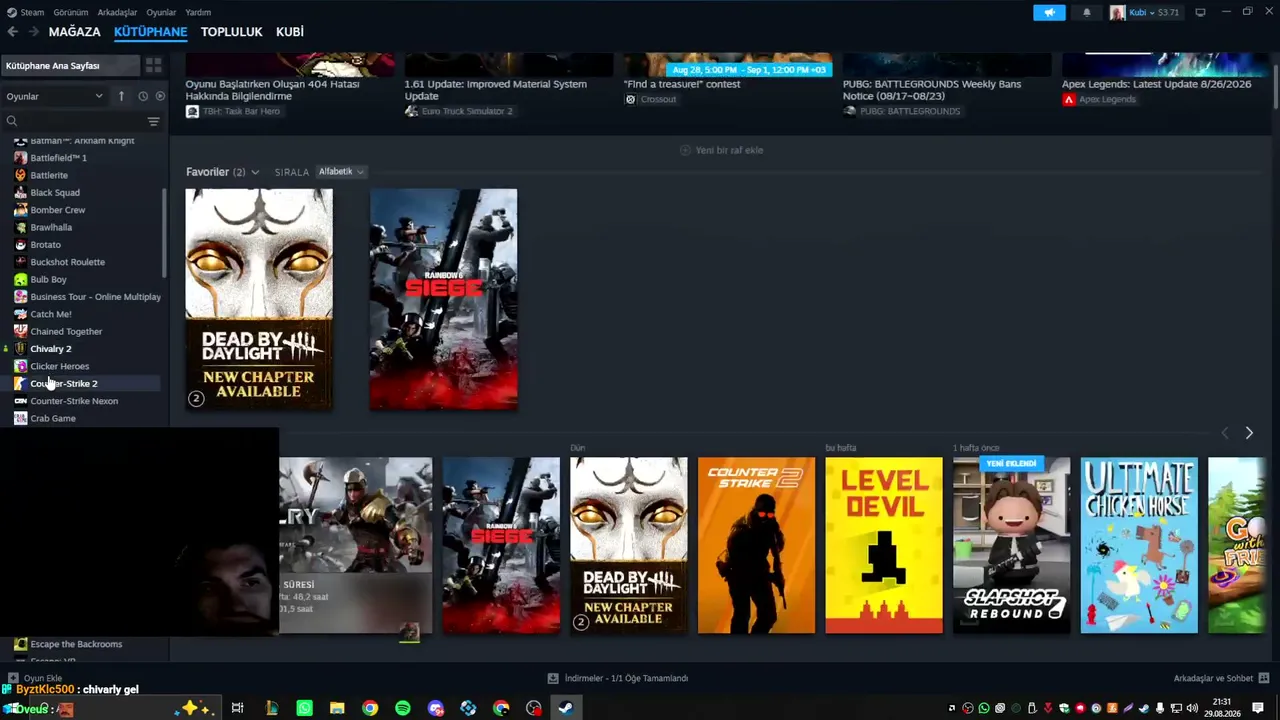
Task: Click the recent activity clock icon
Action: (x=143, y=96)
